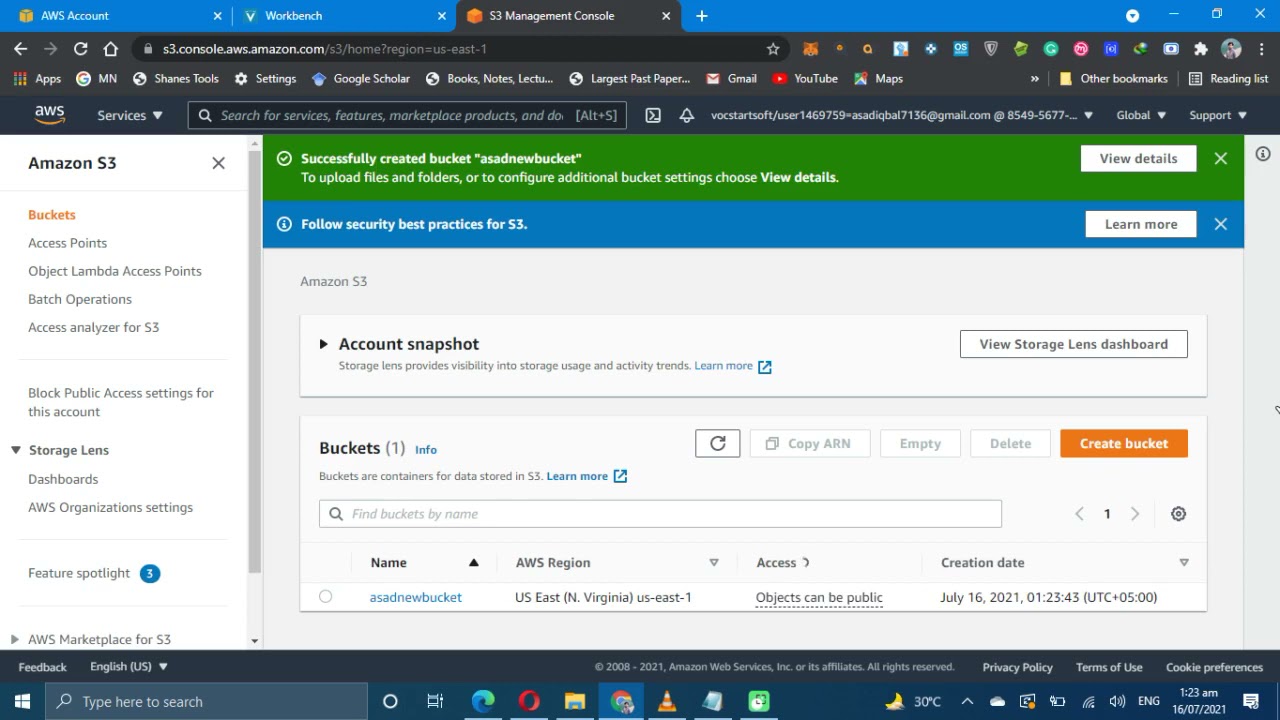Open Task View in the taskbar
Viewport: 1280px width, 720px height.
pos(435,701)
